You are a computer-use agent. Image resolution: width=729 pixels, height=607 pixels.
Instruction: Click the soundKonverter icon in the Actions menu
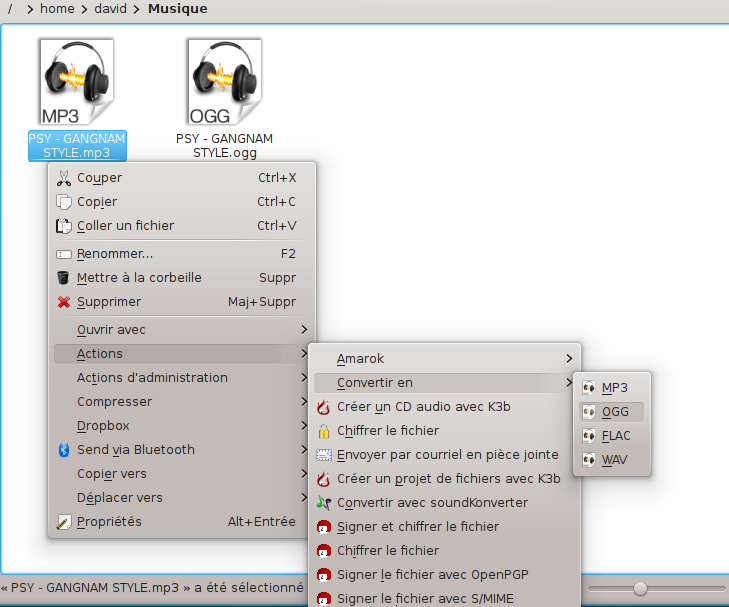pyautogui.click(x=324, y=503)
